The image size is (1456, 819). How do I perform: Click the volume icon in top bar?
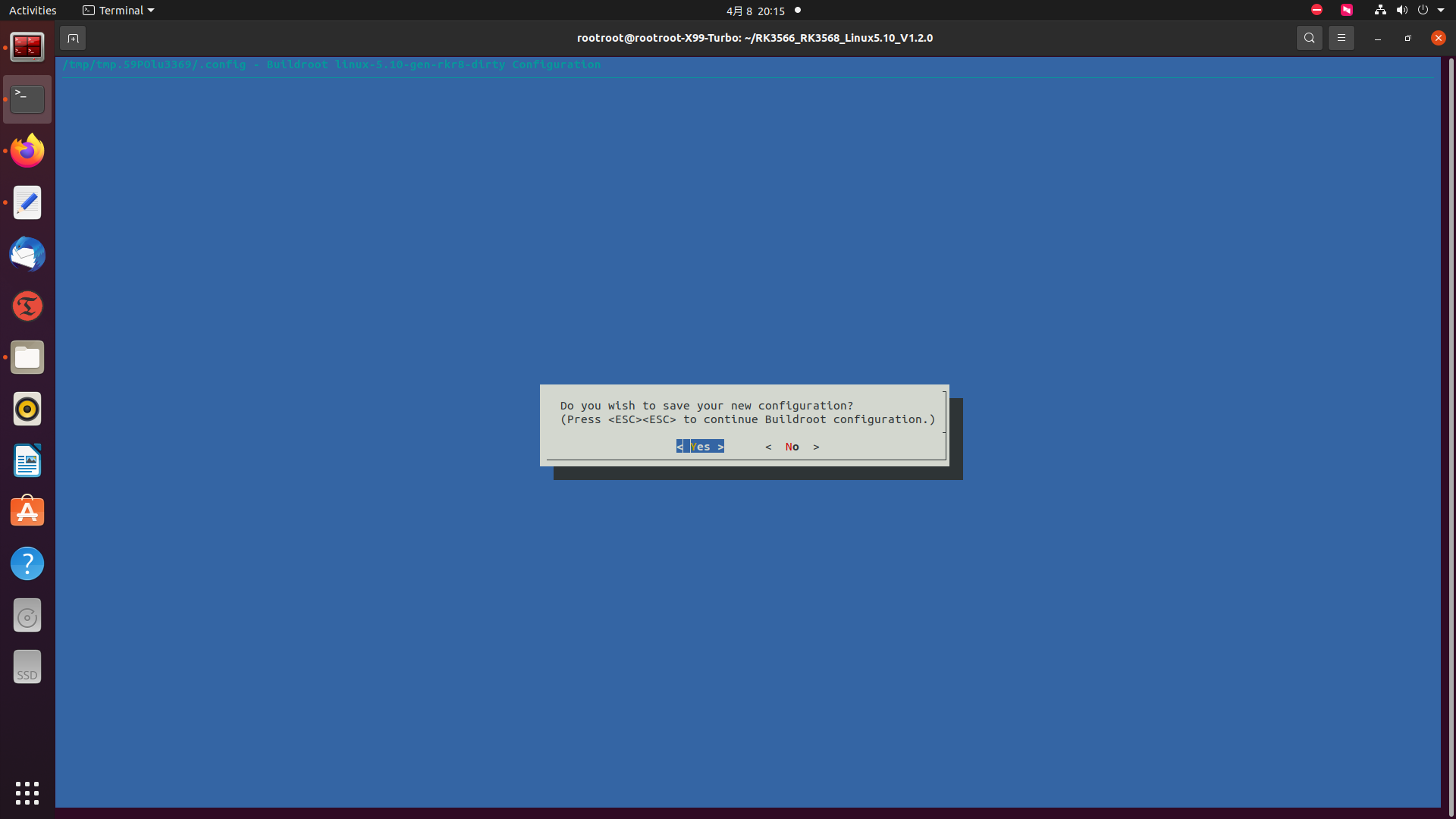(1401, 11)
